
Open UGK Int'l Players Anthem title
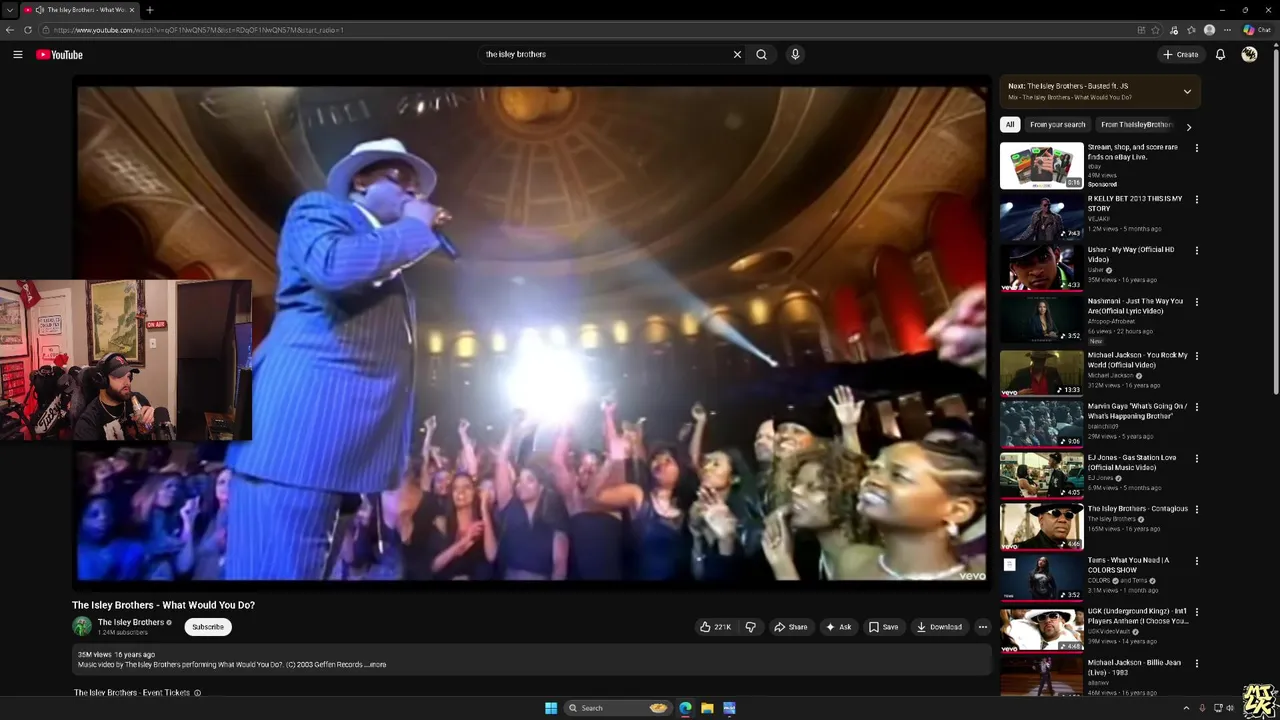(x=1138, y=616)
